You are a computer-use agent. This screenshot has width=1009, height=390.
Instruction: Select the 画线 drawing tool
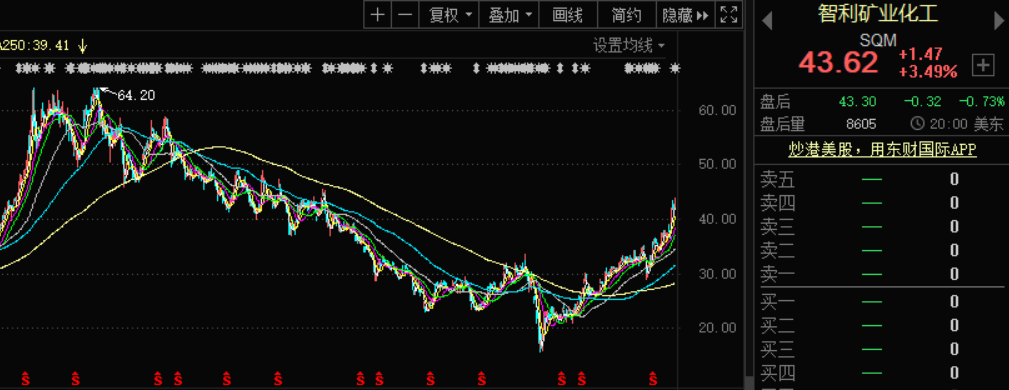(568, 14)
